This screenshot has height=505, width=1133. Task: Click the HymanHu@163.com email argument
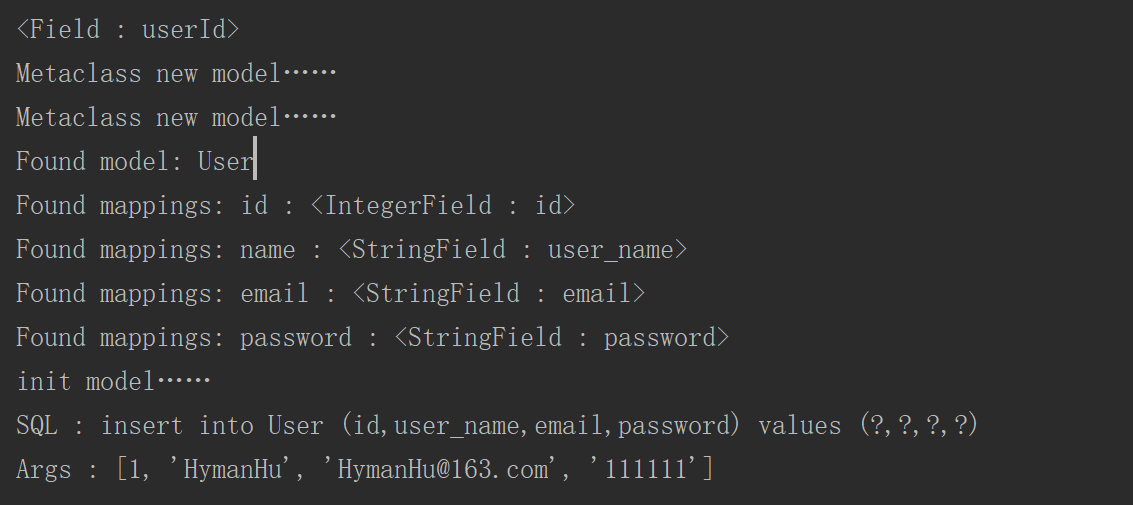(x=443, y=469)
